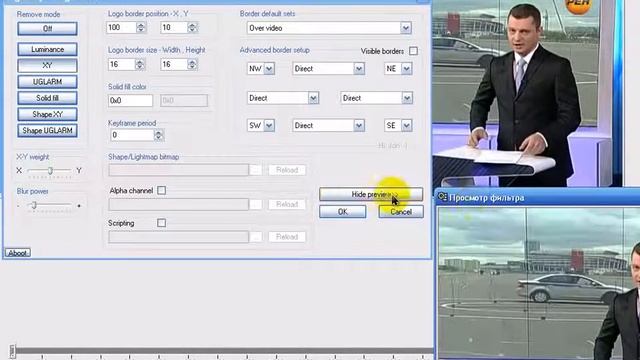Cancel the filter dialog
Viewport: 640px width, 360px height.
click(x=401, y=211)
